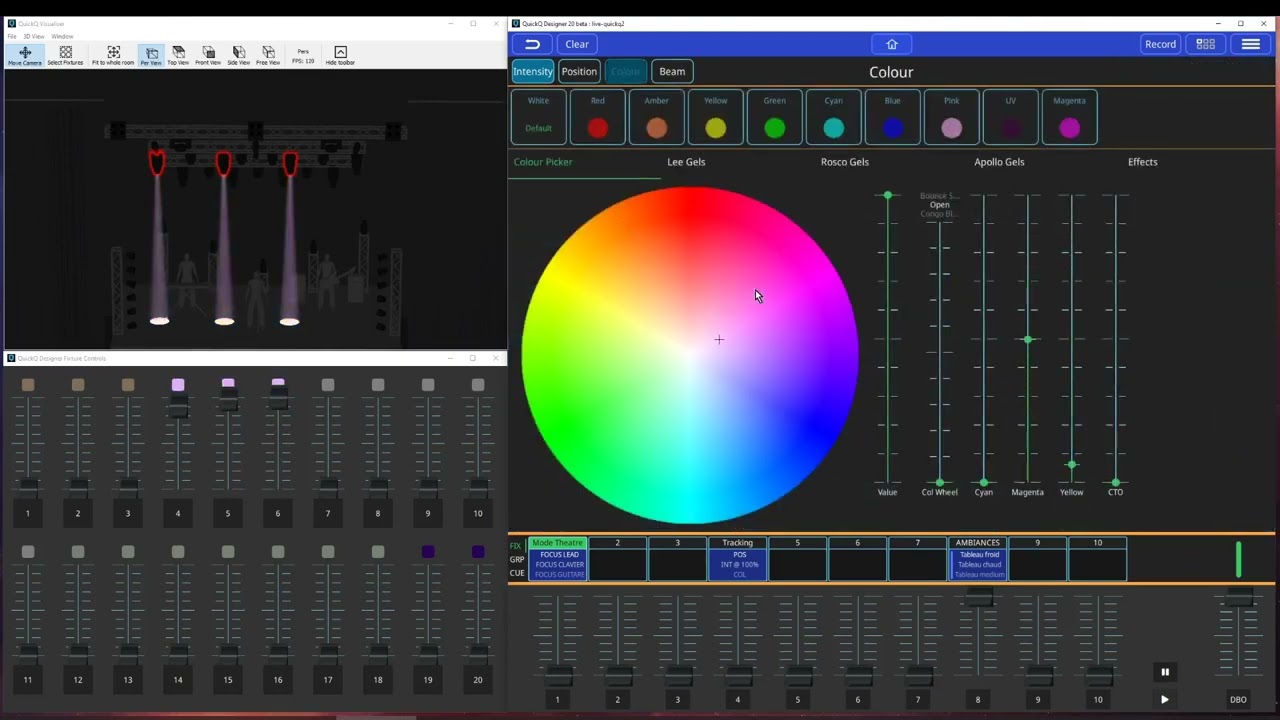Click the Clear button
Screen dimensions: 1280x720
tap(577, 44)
